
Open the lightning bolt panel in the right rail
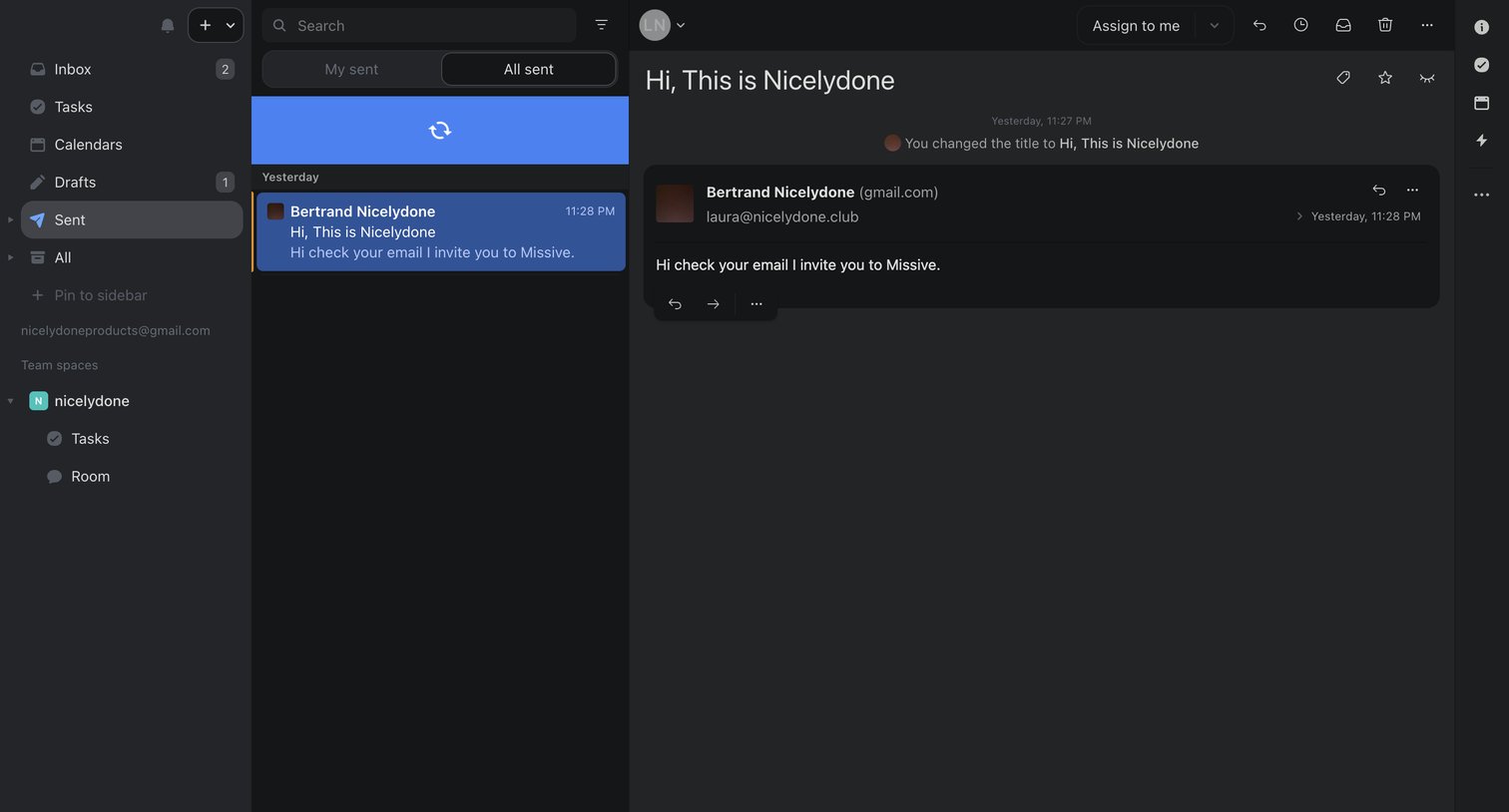1482,141
